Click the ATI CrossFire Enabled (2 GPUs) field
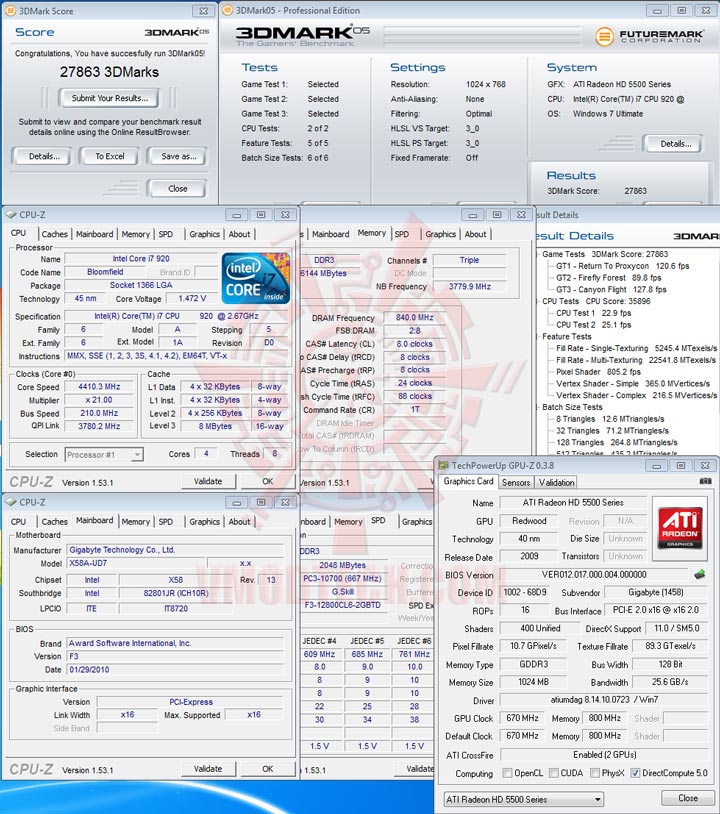Screen dimensions: 720x814 pos(604,755)
